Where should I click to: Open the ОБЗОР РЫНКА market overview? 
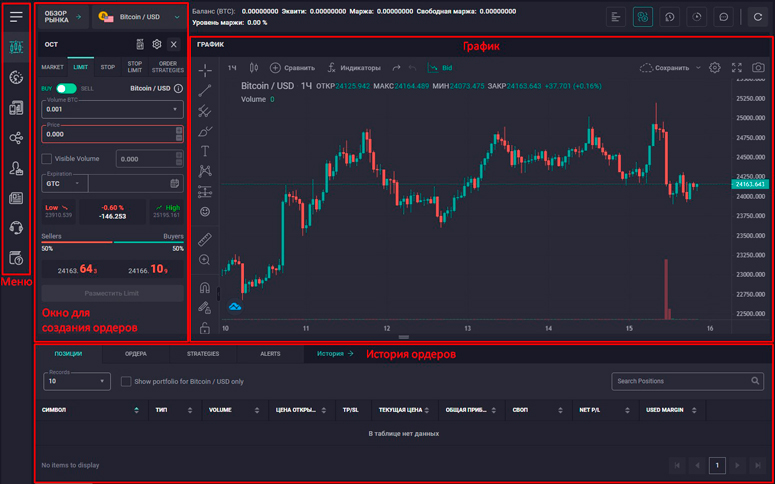tap(63, 17)
